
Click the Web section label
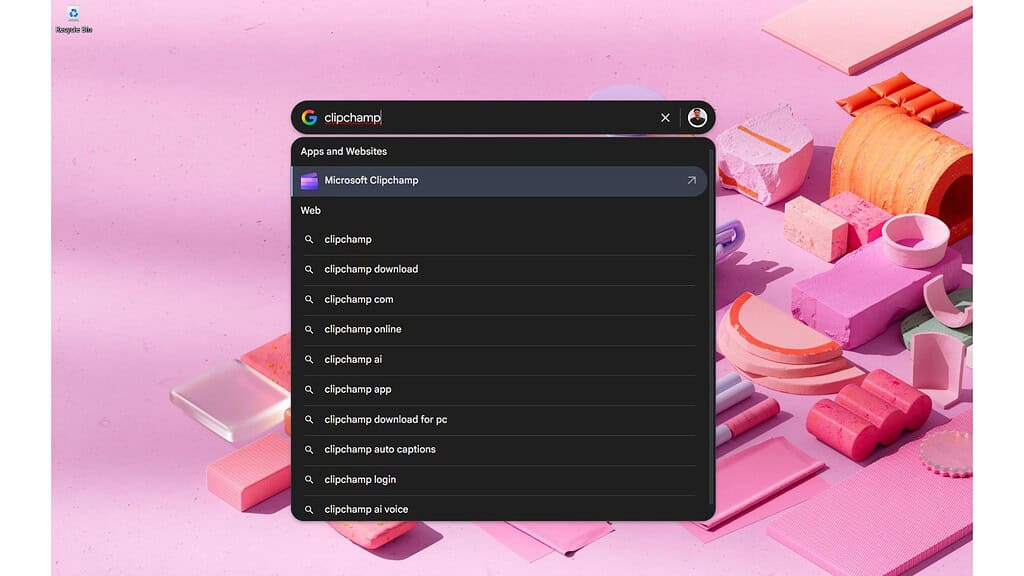click(x=310, y=210)
